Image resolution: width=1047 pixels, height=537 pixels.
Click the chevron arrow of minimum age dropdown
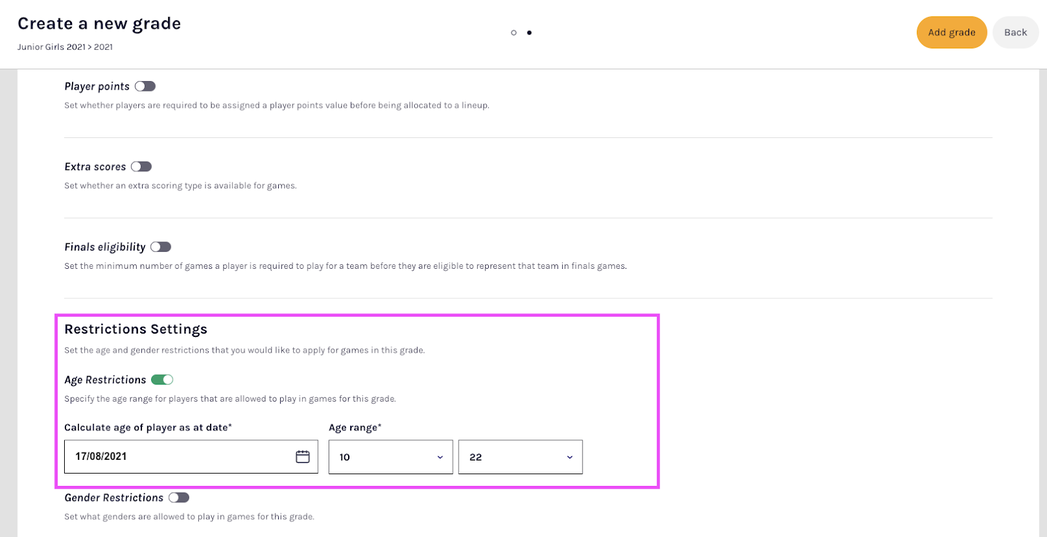tap(440, 458)
